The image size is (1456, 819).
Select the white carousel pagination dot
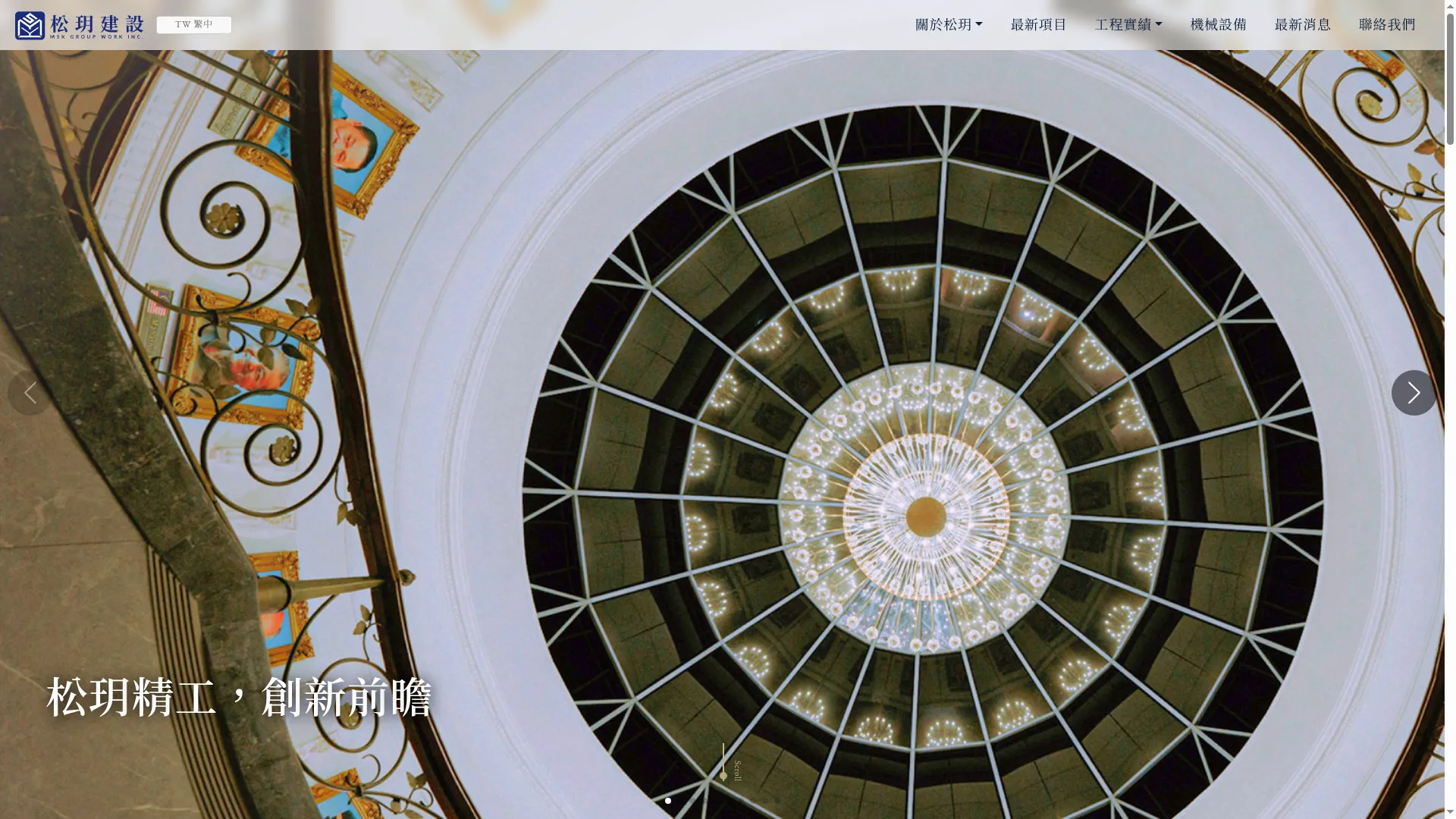pos(668,801)
